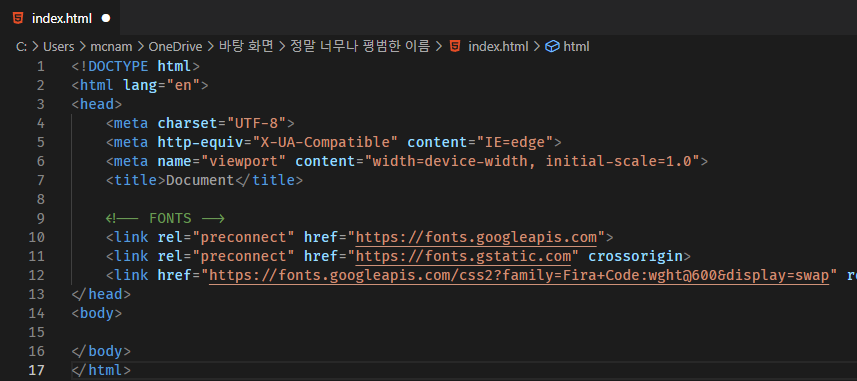The width and height of the screenshot is (857, 381).
Task: Click the opening head tag on line 3
Action: coord(97,104)
